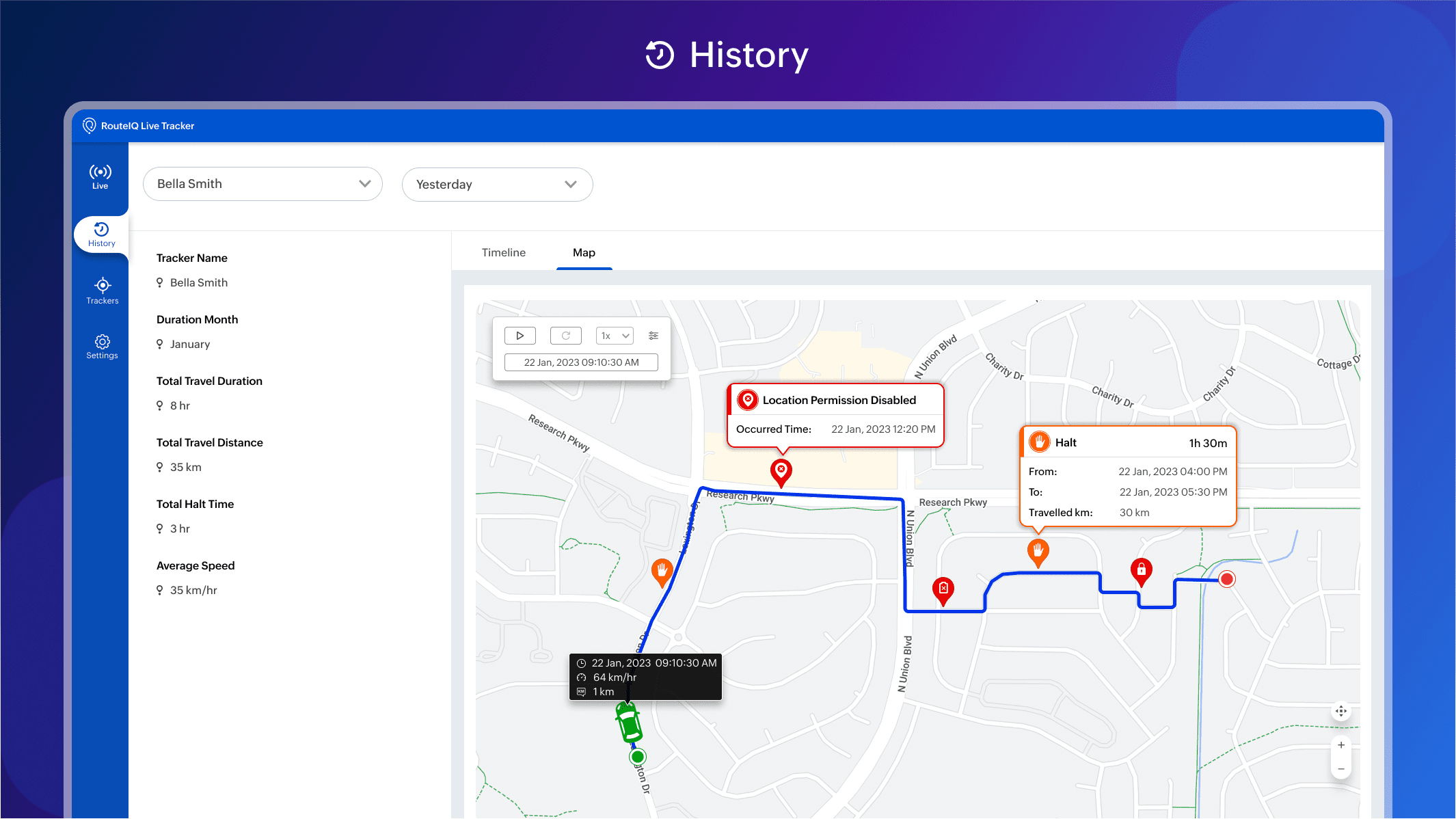Click the map pan control icon
1456x819 pixels.
click(x=1341, y=711)
